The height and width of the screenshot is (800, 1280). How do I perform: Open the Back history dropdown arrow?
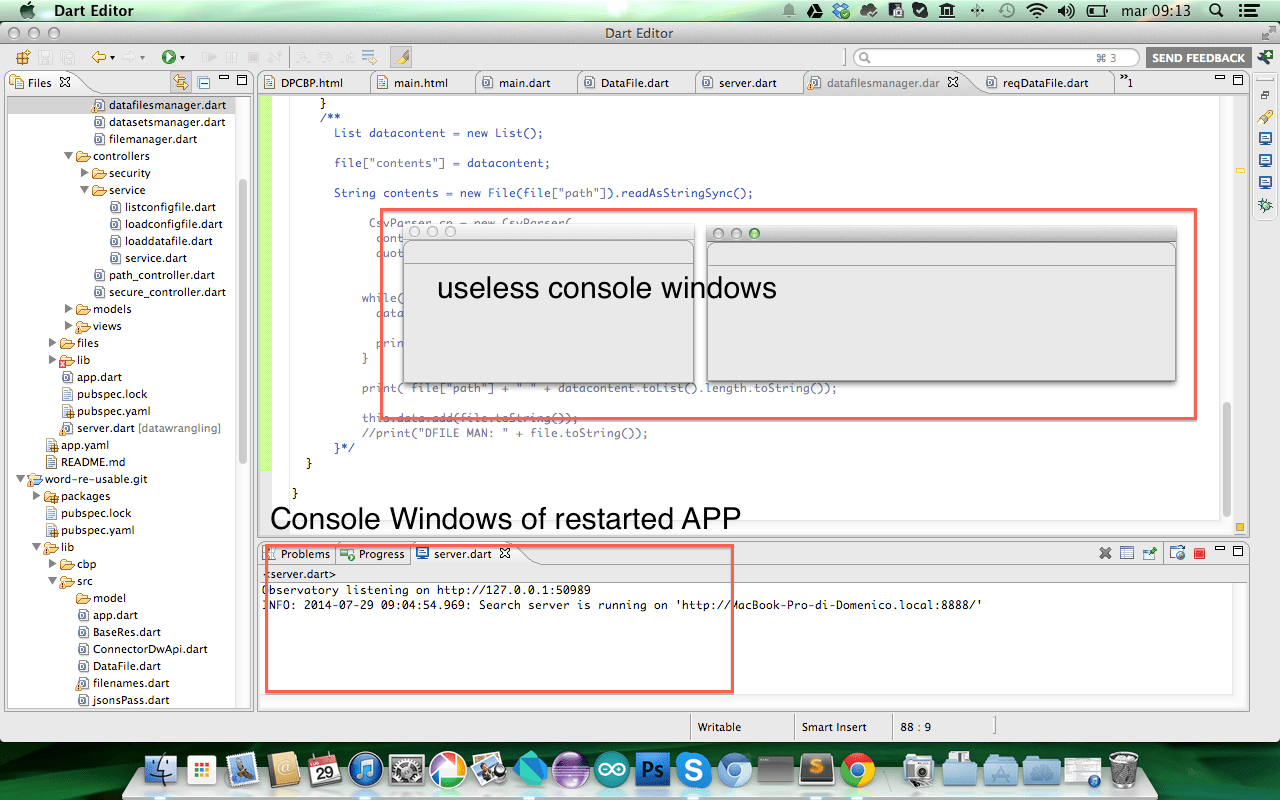coord(112,58)
